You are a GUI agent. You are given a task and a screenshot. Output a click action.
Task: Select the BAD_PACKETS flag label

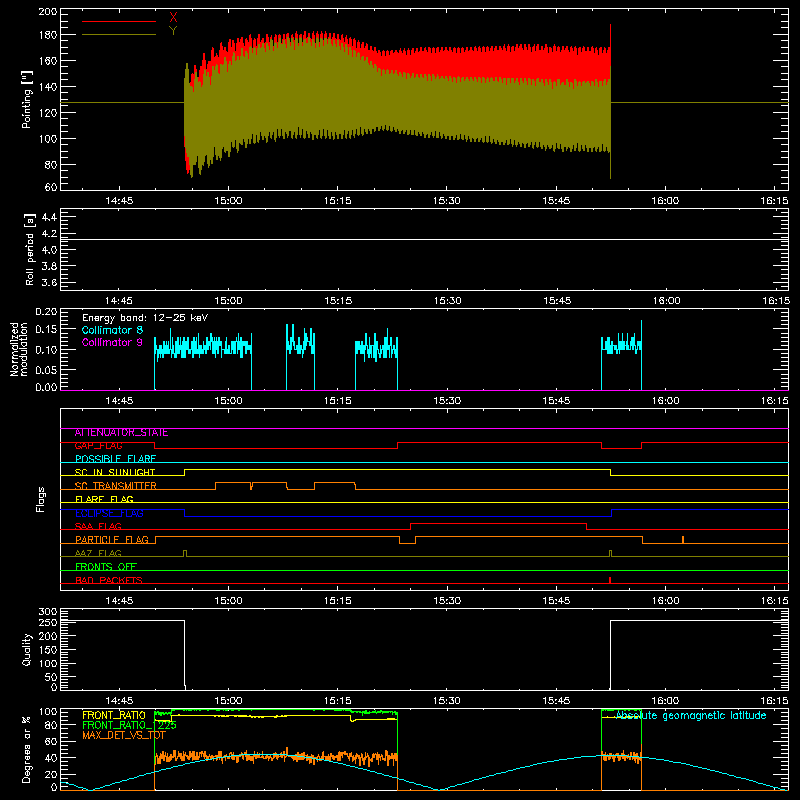[109, 581]
